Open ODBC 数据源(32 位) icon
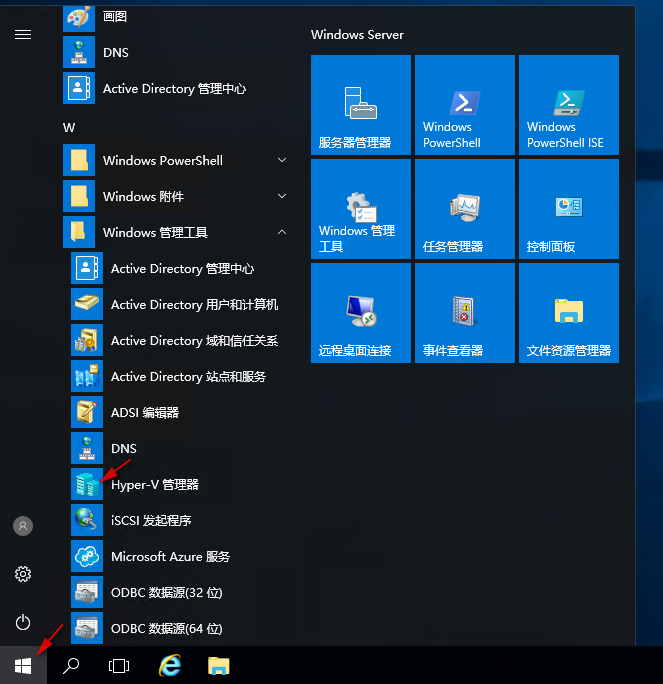663x684 pixels. coord(87,592)
